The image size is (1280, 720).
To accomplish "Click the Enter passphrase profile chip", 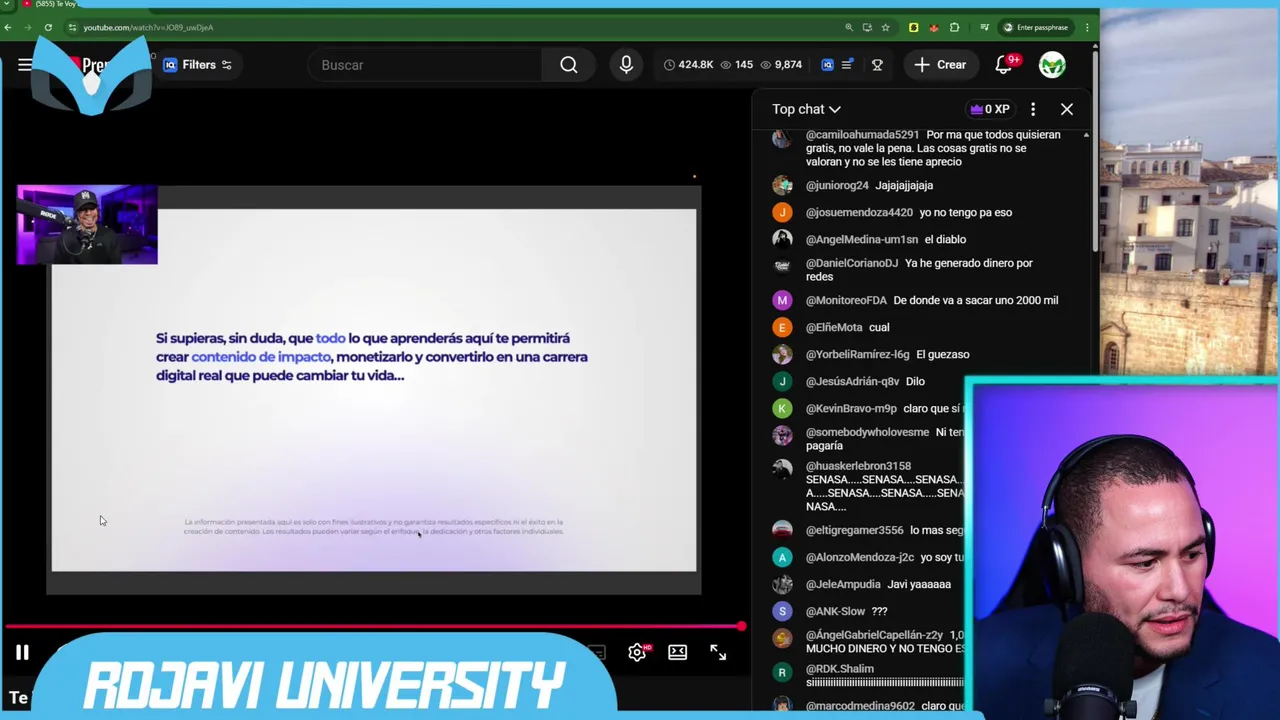I will tap(1036, 27).
